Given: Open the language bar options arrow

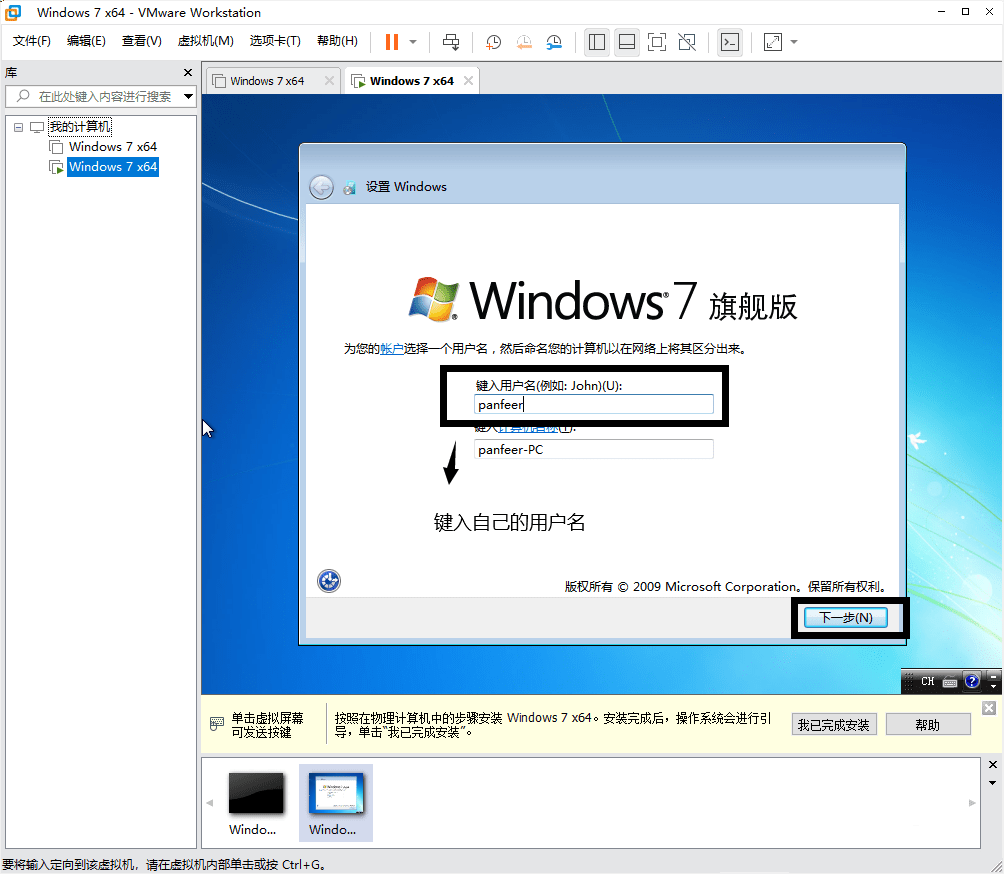Looking at the screenshot, I should [x=993, y=686].
